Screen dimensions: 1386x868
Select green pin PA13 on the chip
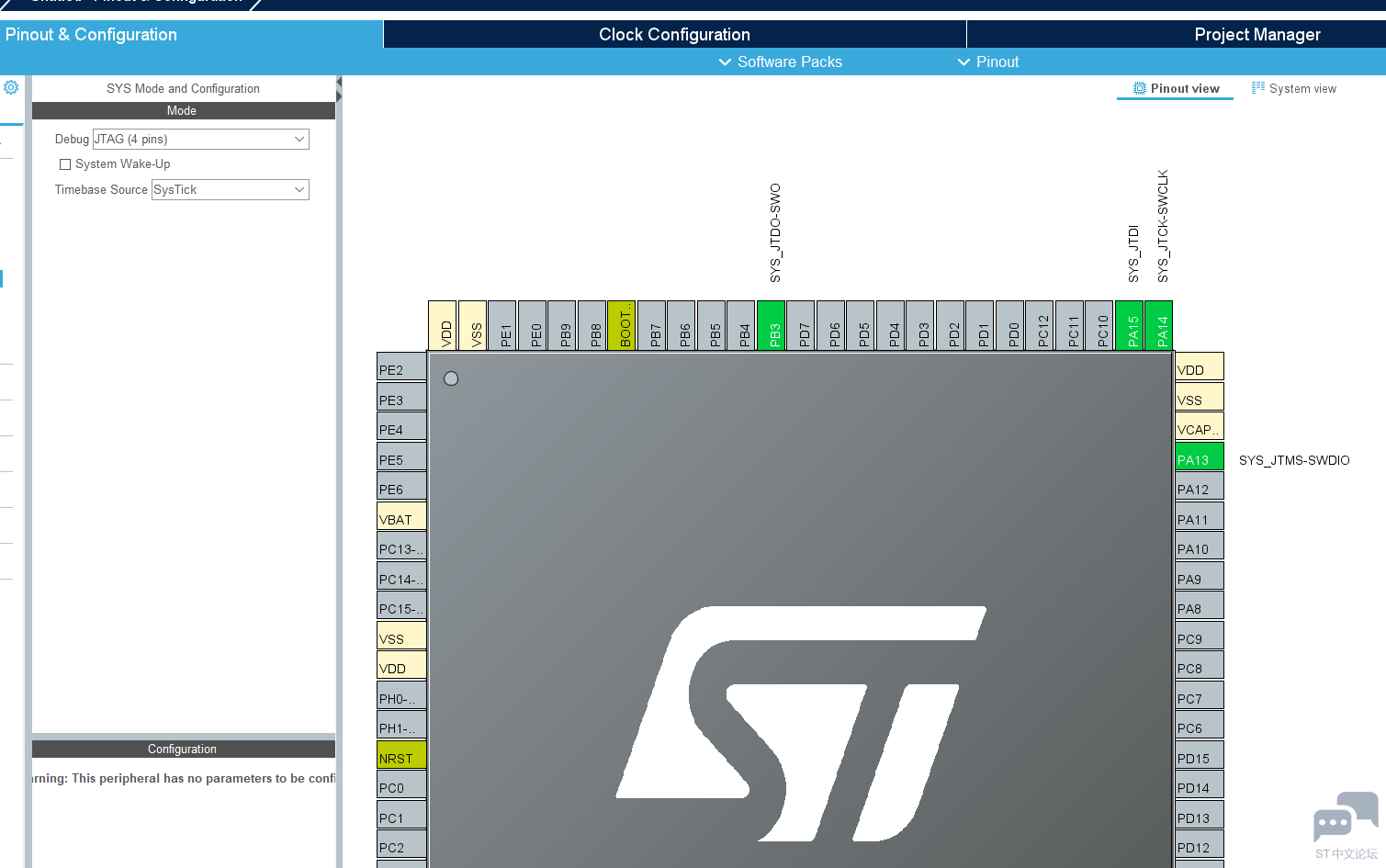coord(1200,457)
